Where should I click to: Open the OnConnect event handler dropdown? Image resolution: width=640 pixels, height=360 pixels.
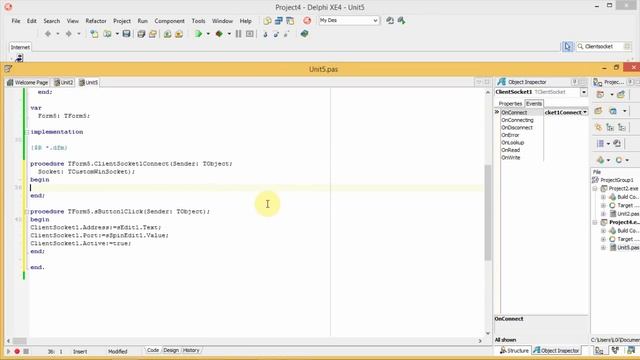pyautogui.click(x=585, y=112)
